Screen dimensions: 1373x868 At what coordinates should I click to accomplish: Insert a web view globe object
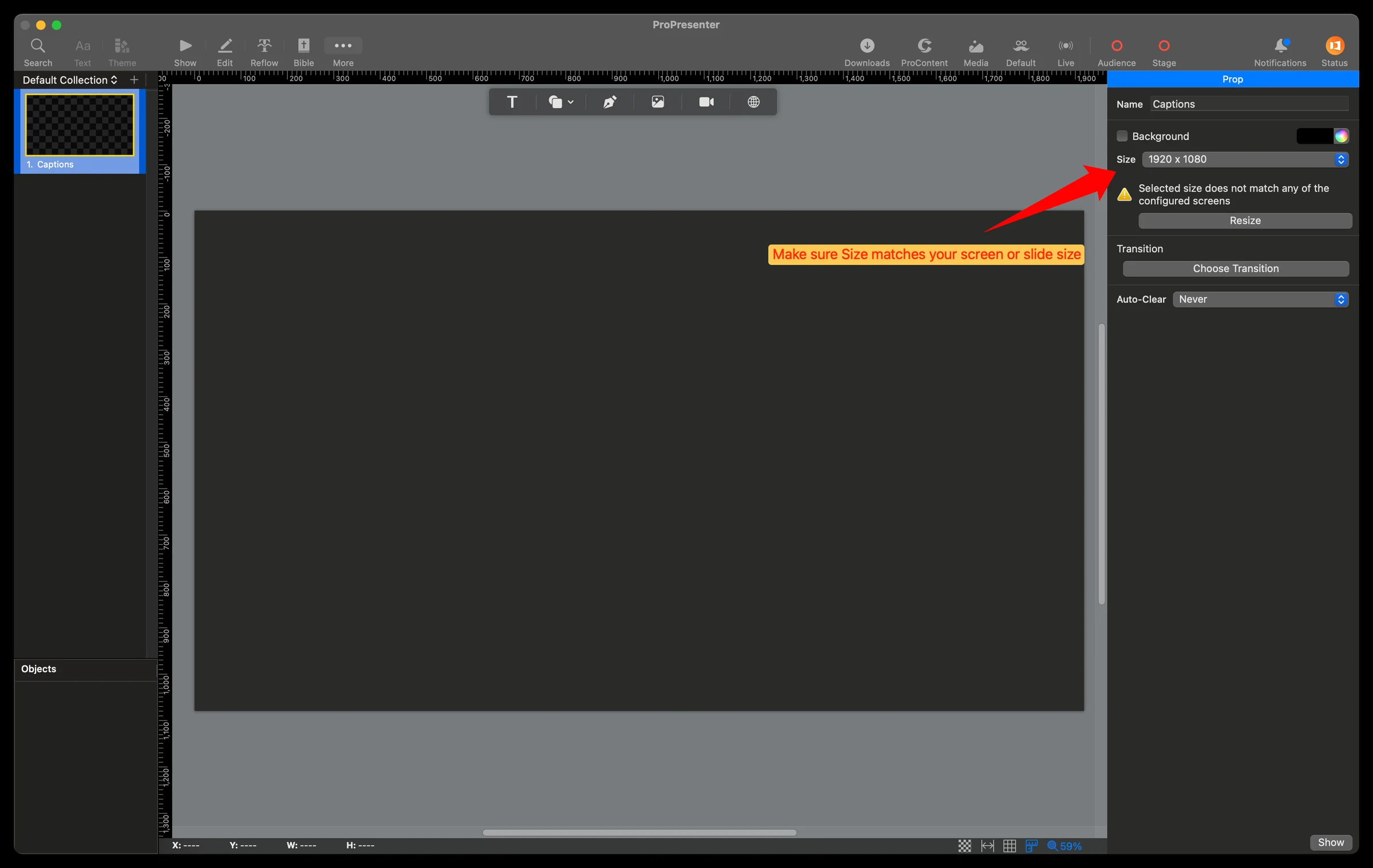pos(754,102)
